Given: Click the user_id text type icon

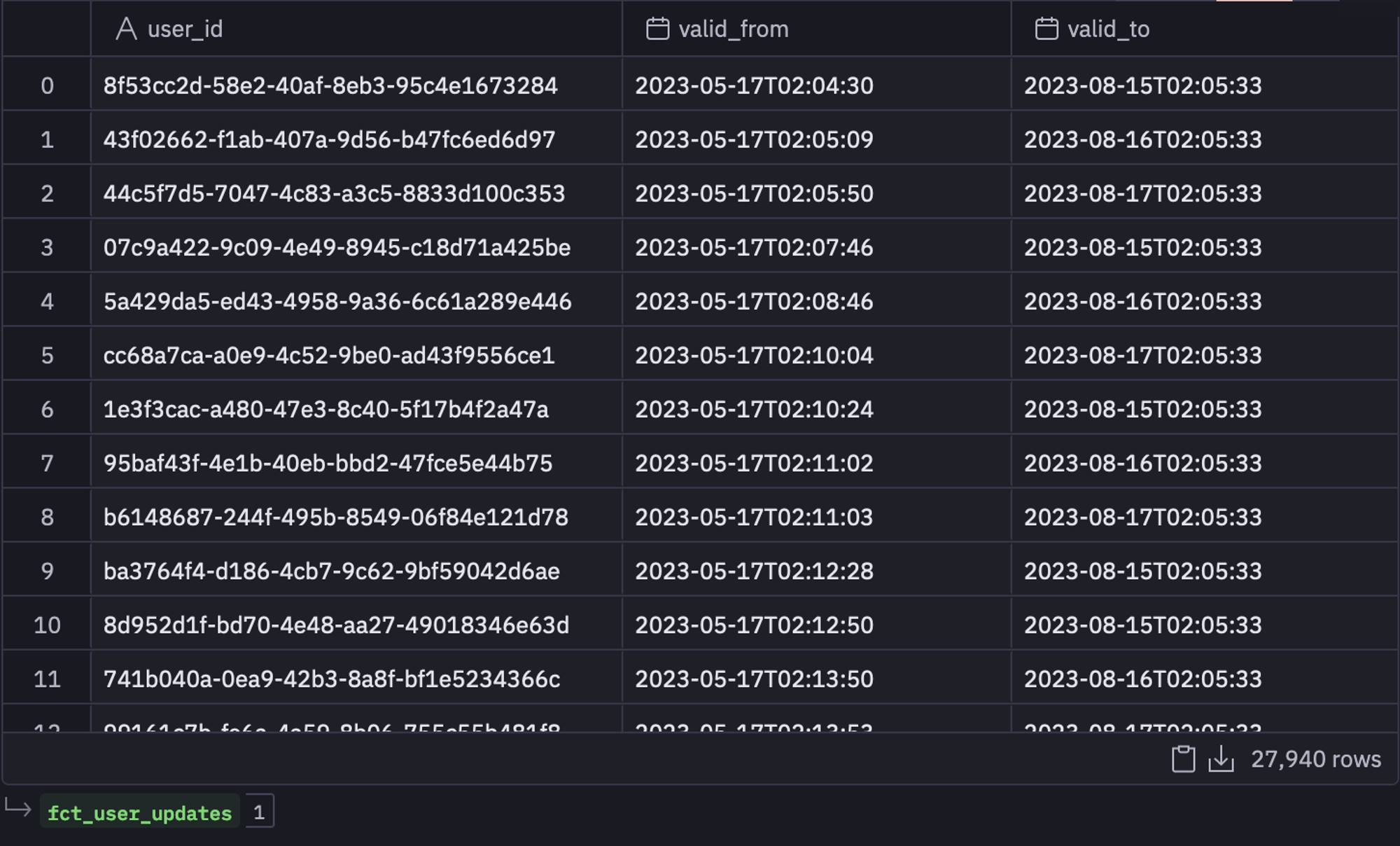Looking at the screenshot, I should coord(126,29).
